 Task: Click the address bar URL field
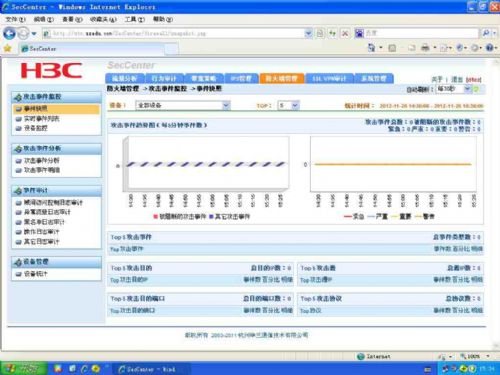pyautogui.click(x=173, y=33)
